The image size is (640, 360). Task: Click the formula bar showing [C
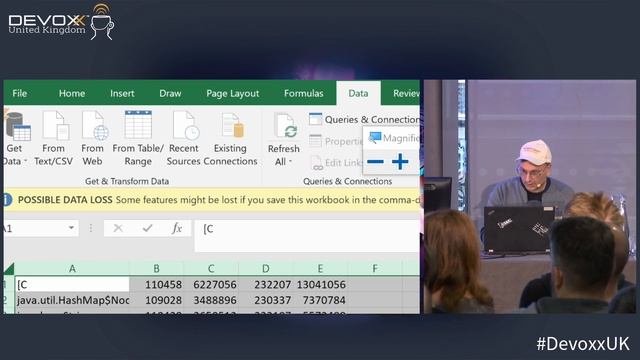tap(307, 236)
